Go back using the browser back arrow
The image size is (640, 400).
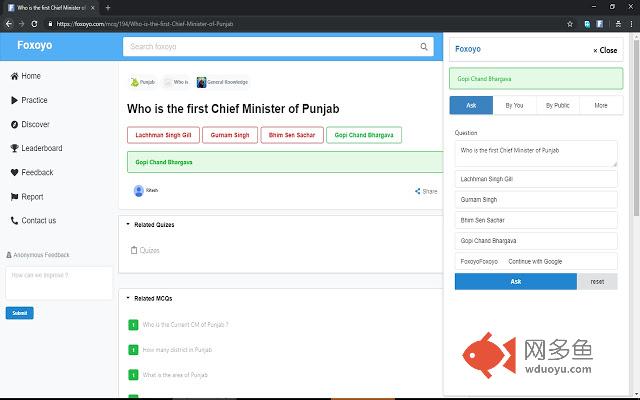[9, 24]
